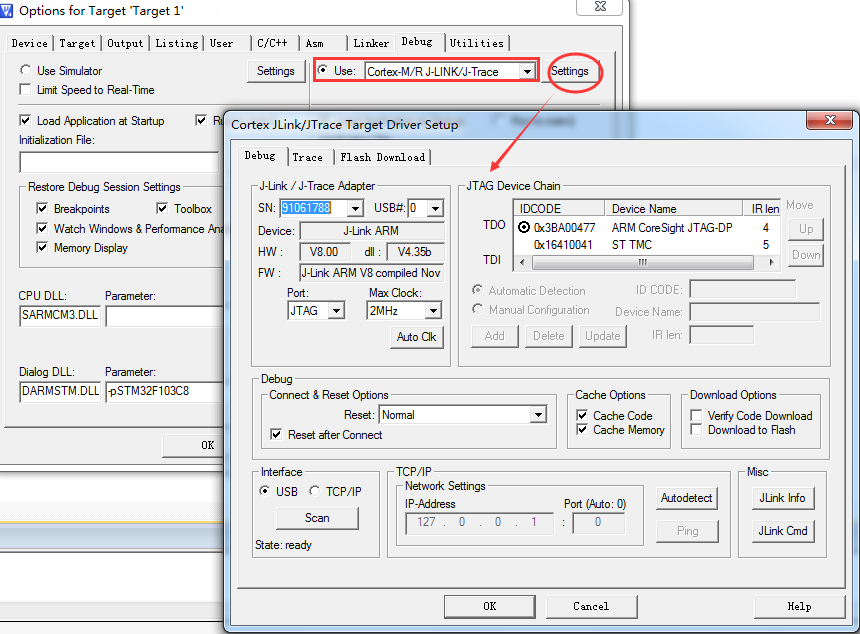Open the USB# dropdown
This screenshot has width=860, height=634.
[x=435, y=208]
